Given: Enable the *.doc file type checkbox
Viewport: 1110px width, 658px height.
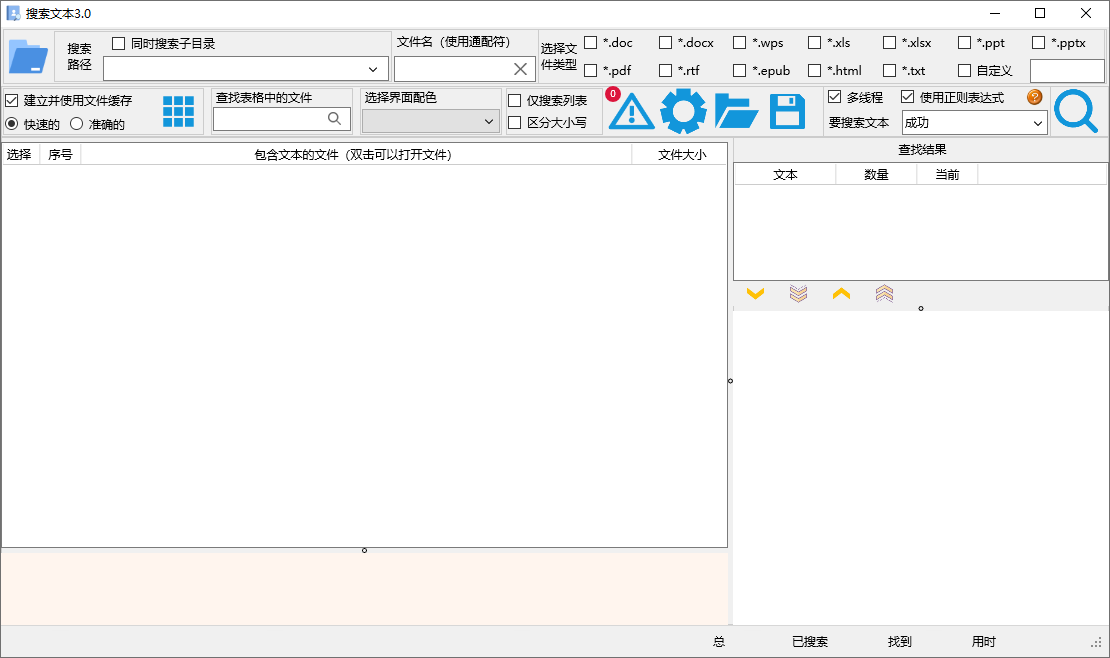Looking at the screenshot, I should coord(591,42).
